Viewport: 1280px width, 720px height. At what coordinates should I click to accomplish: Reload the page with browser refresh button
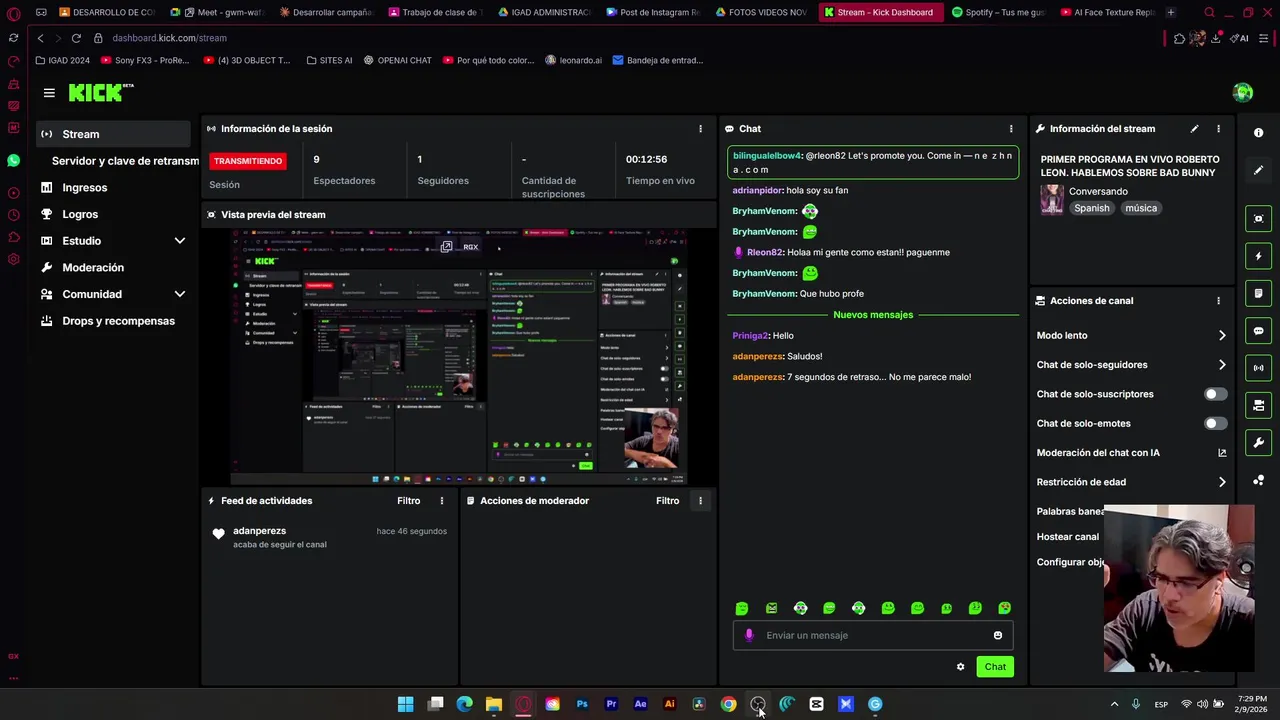pyautogui.click(x=75, y=38)
